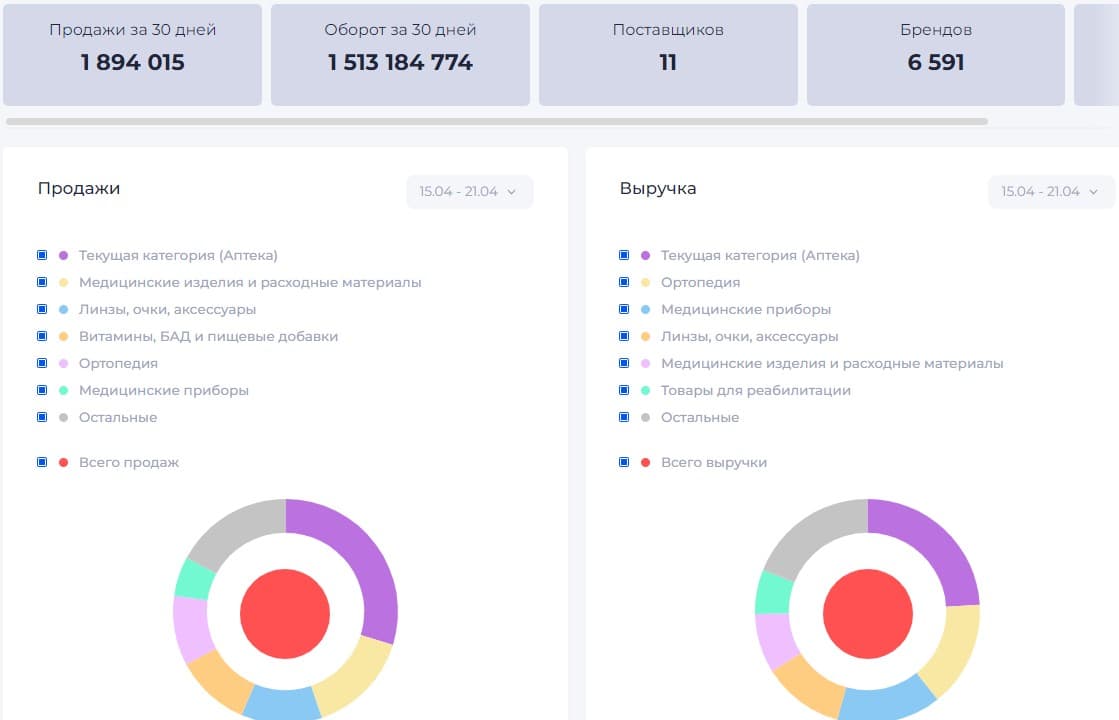Toggle Витамины, БАД и пищевые добавки checkbox
Viewport: 1119px width, 720px height.
click(x=42, y=336)
